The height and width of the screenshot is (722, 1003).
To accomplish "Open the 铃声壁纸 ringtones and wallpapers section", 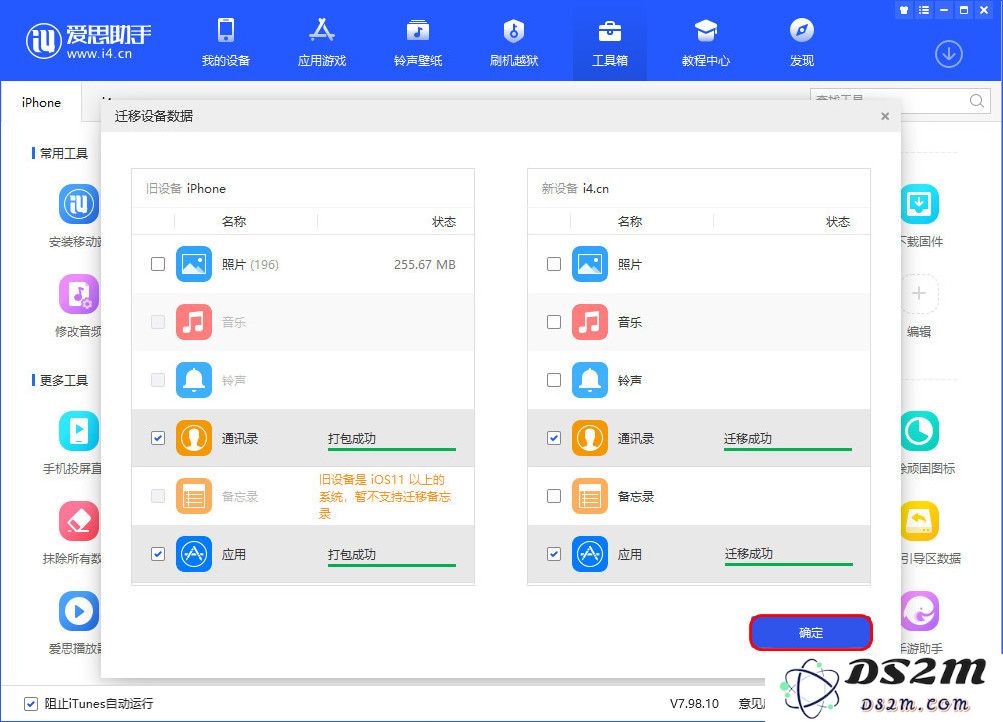I will (418, 42).
